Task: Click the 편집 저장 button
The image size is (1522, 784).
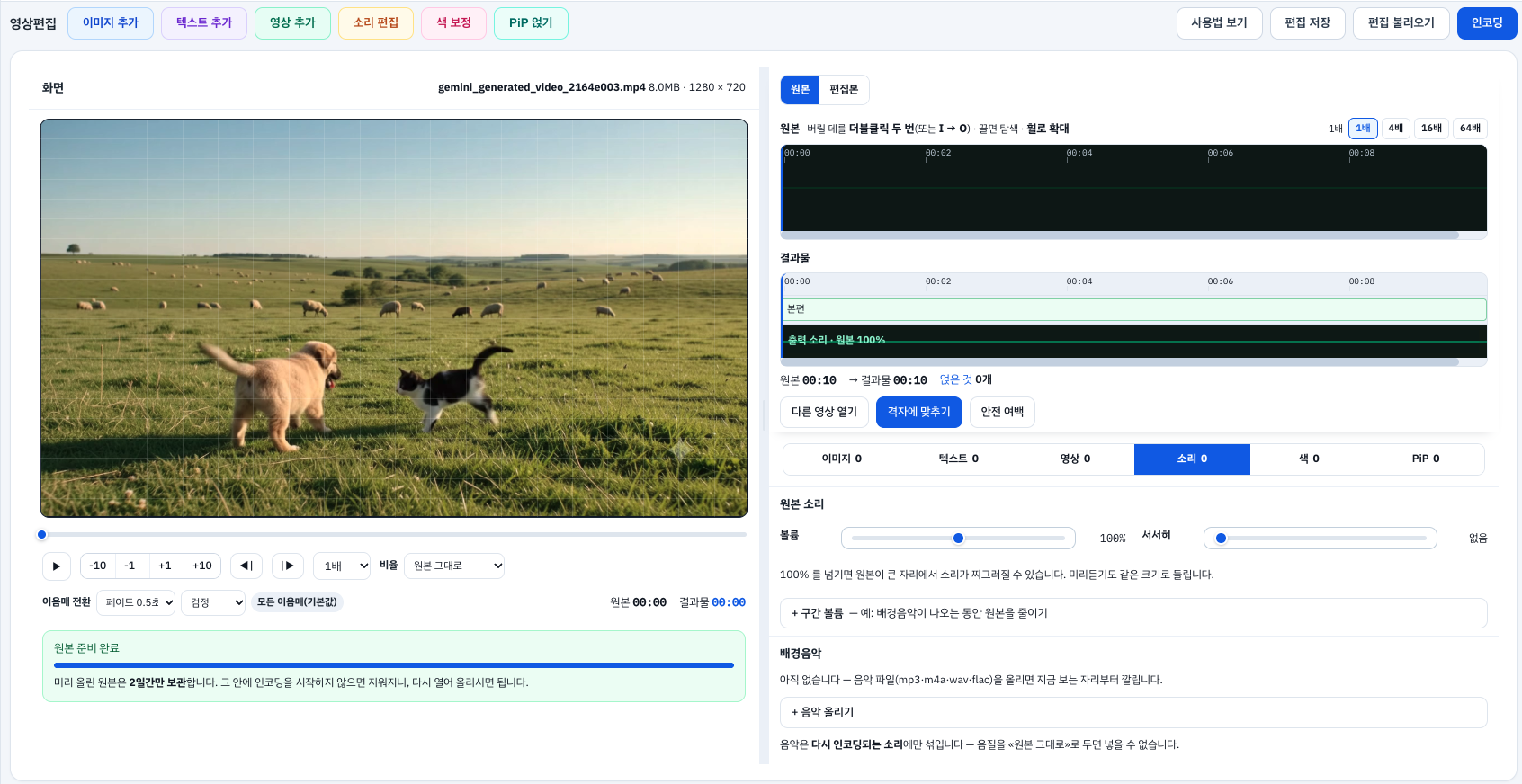Action: pyautogui.click(x=1308, y=23)
